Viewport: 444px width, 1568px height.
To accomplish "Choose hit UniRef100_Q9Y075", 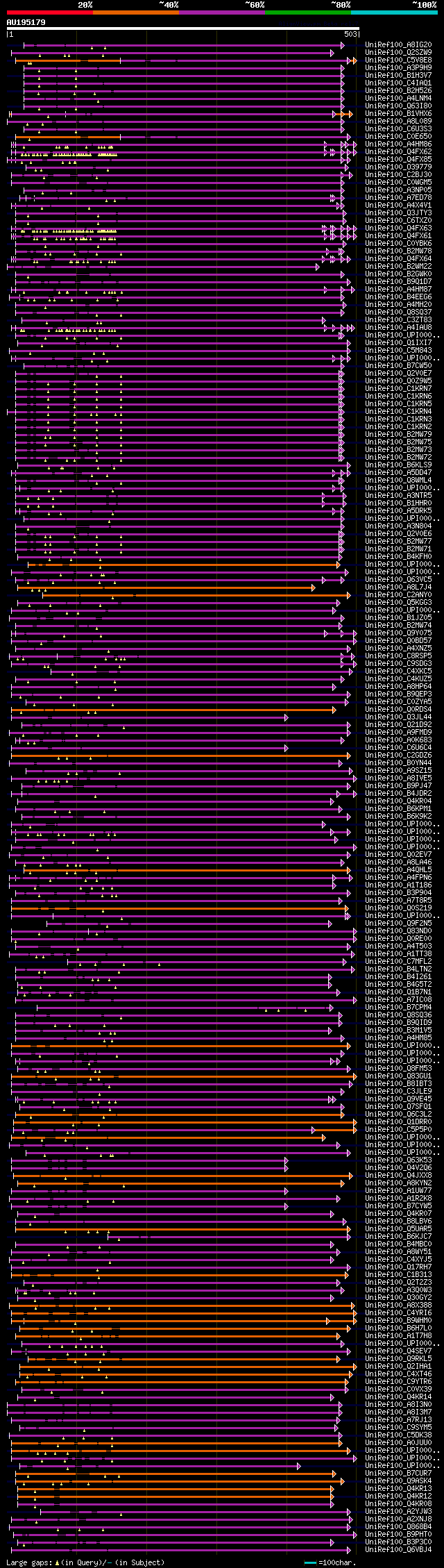I will tap(398, 633).
